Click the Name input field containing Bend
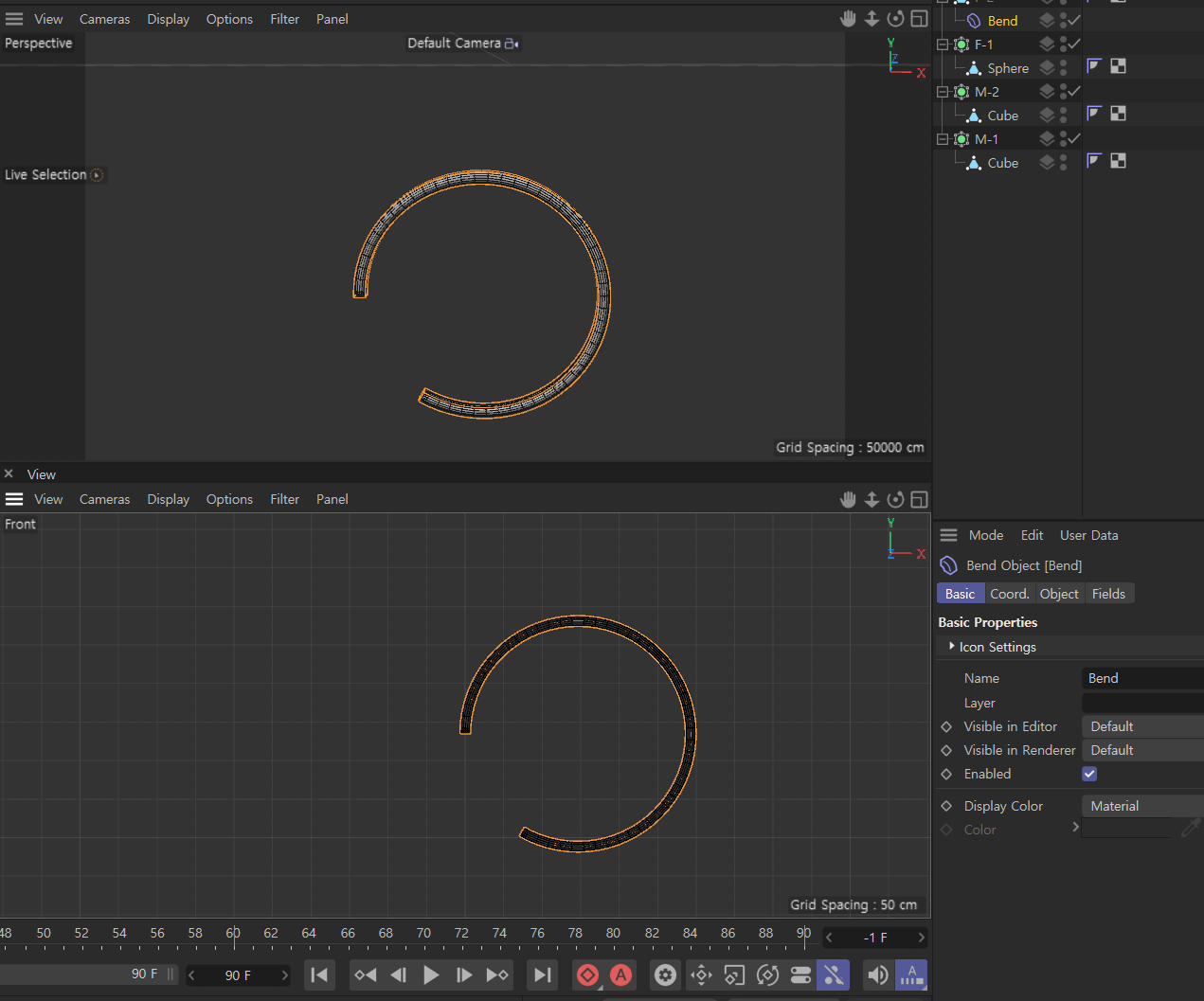The image size is (1204, 1001). coord(1142,678)
